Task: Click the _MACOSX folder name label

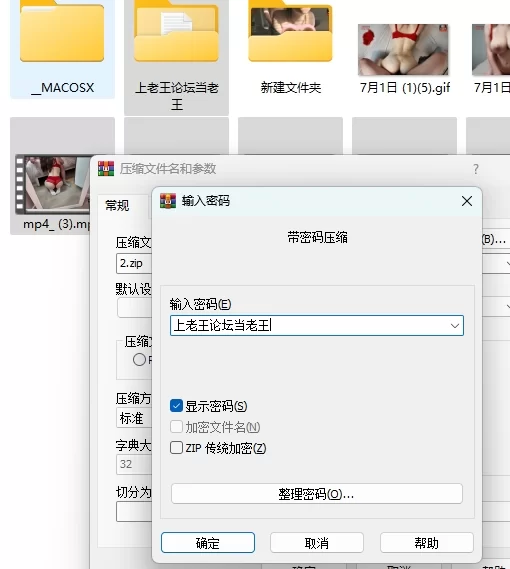Action: click(63, 88)
